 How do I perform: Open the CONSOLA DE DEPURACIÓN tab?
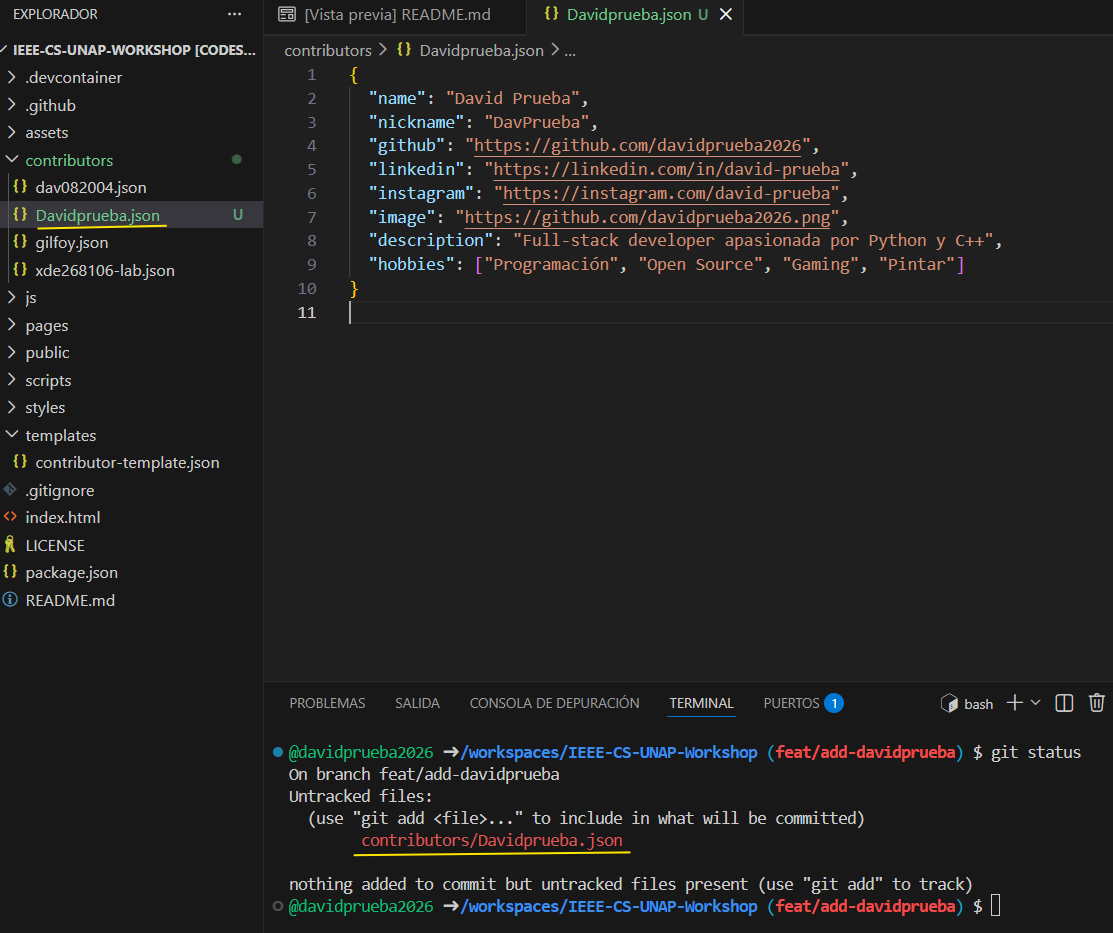tap(554, 703)
